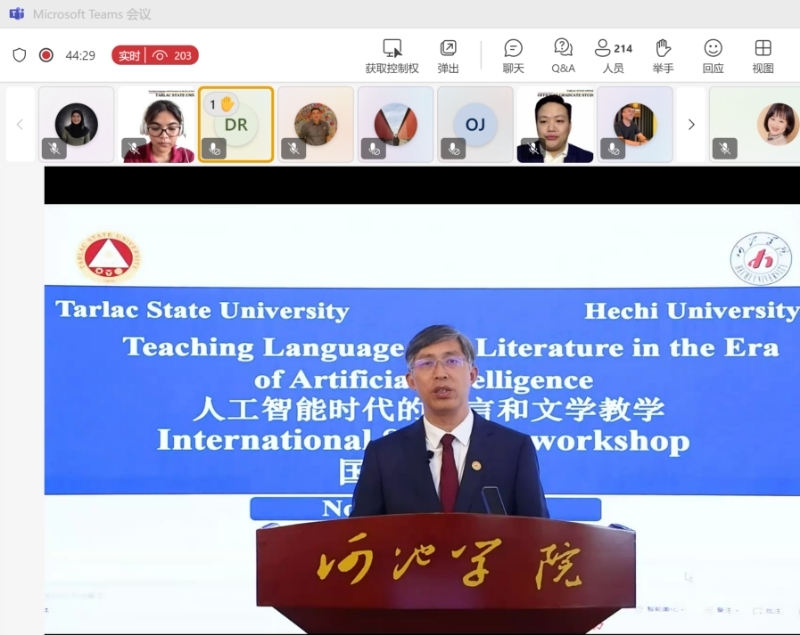The height and width of the screenshot is (635, 800).
Task: Click muted mic icon on OJ tile
Action: coord(453,149)
